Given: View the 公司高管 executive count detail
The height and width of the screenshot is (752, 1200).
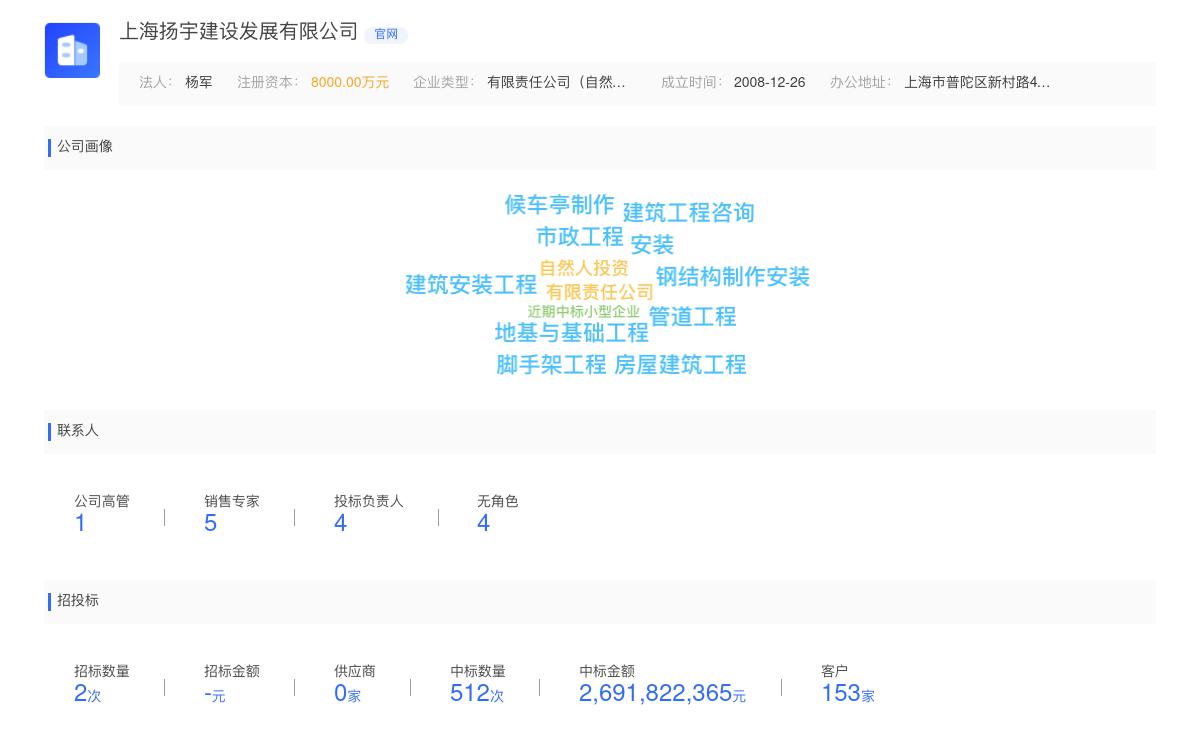Looking at the screenshot, I should [80, 522].
